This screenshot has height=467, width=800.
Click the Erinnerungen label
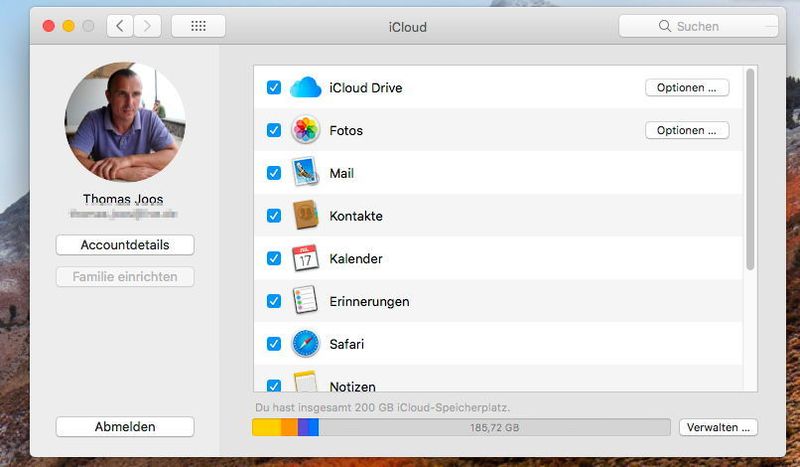369,302
